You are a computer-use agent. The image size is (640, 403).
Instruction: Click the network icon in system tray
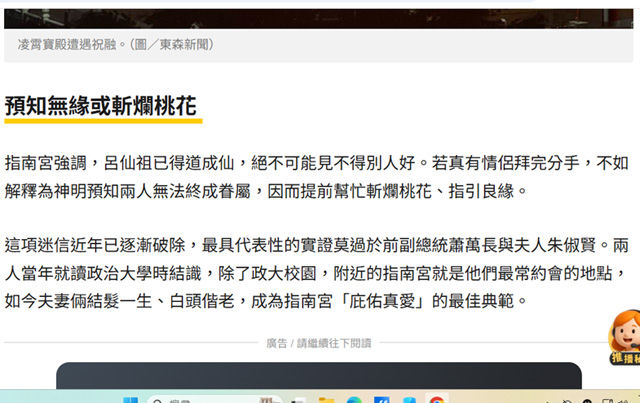click(x=607, y=401)
